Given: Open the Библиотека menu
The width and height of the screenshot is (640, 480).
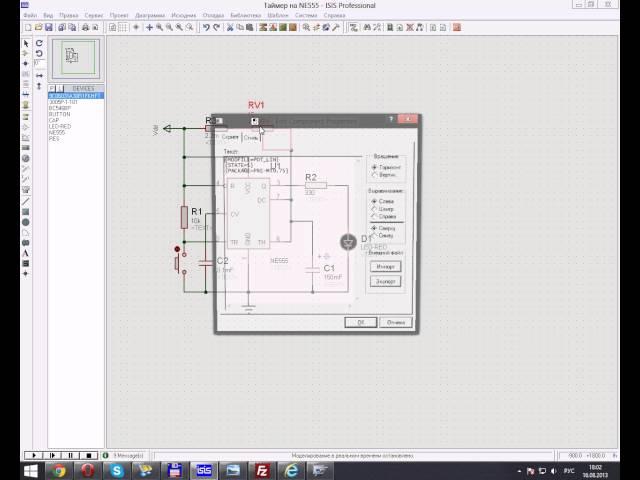Looking at the screenshot, I should [246, 15].
